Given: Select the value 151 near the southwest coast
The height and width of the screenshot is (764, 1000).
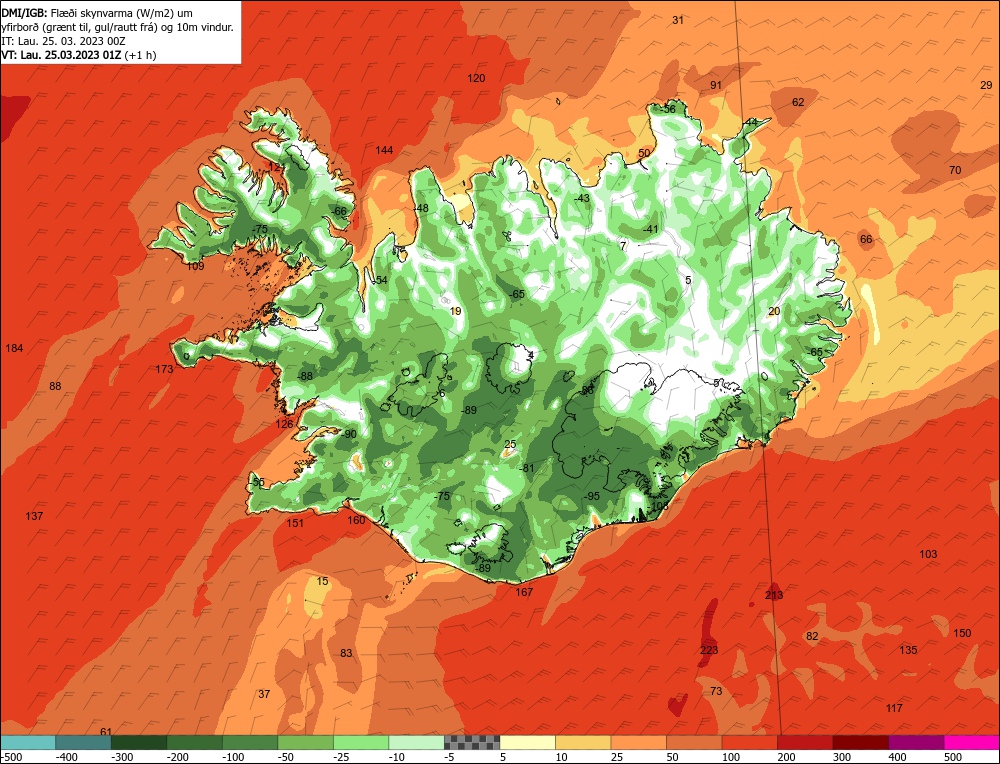Looking at the screenshot, I should click(295, 523).
